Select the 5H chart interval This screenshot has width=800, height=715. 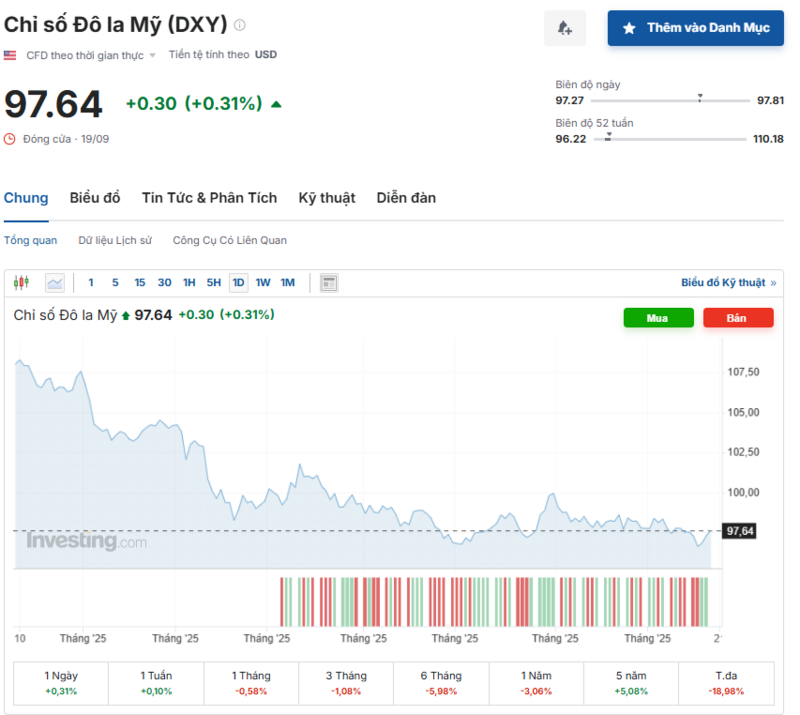[213, 283]
